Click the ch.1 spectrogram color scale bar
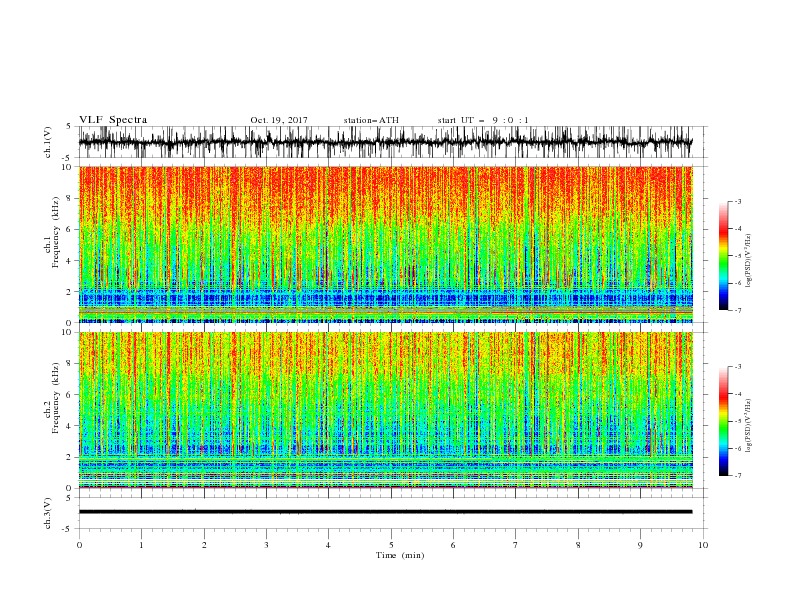This screenshot has width=792, height=612. point(724,255)
